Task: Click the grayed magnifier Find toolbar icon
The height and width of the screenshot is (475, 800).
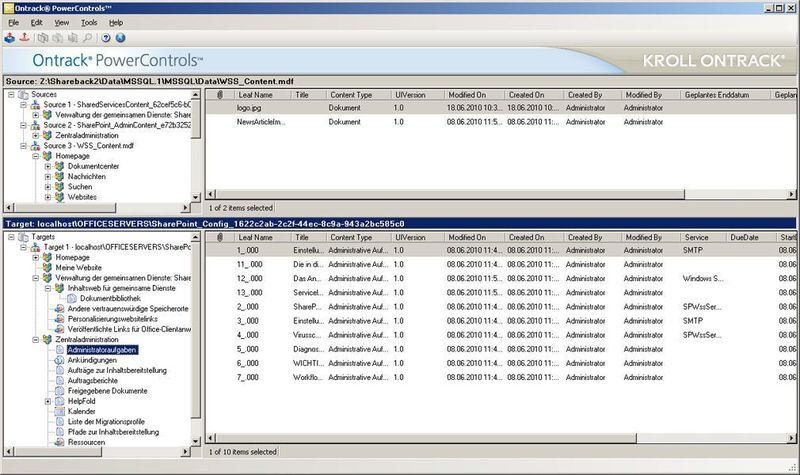Action: point(88,38)
